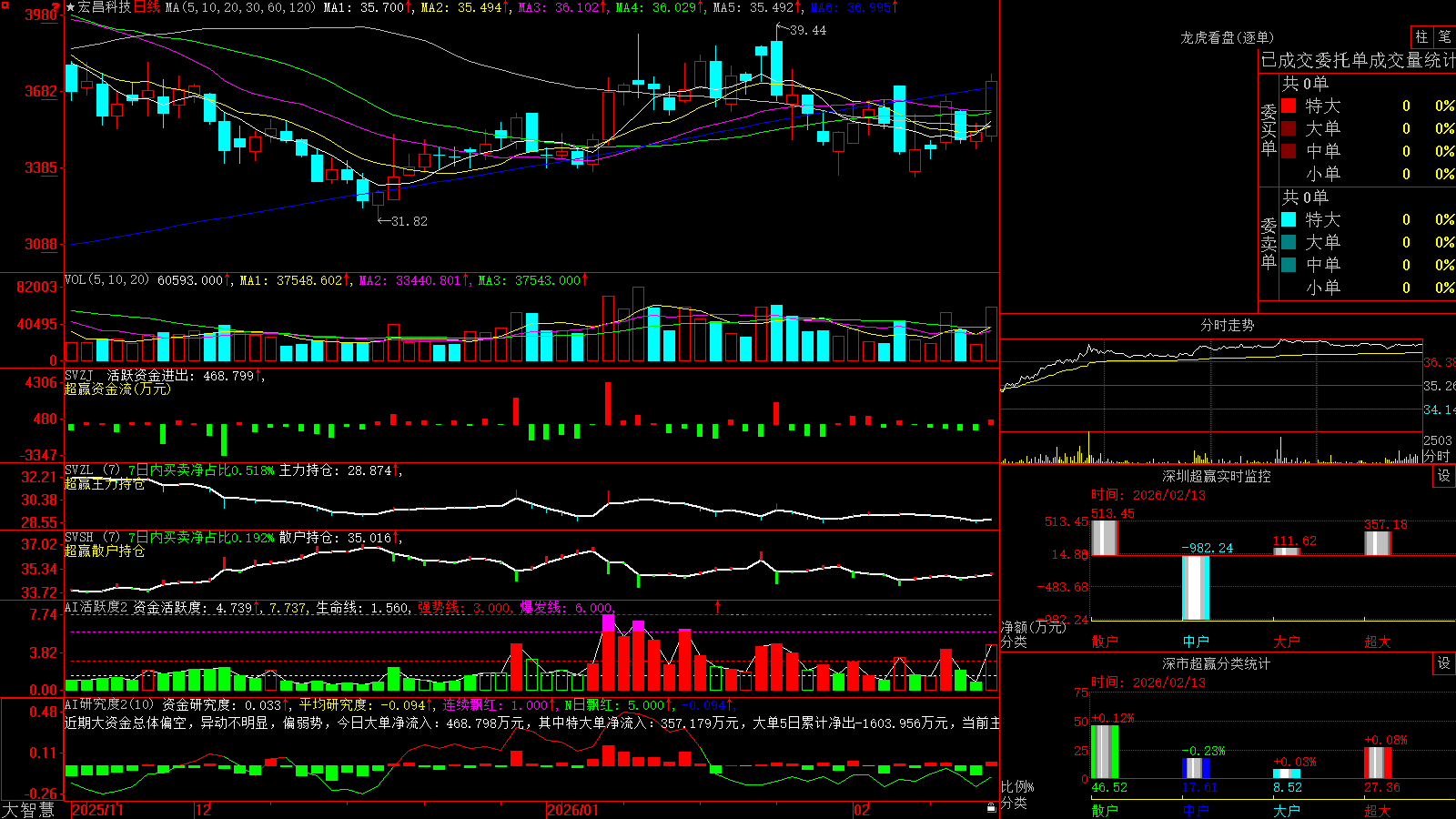Click the 散户 bar valued 513.45
The image size is (1456, 819).
pos(1105,537)
